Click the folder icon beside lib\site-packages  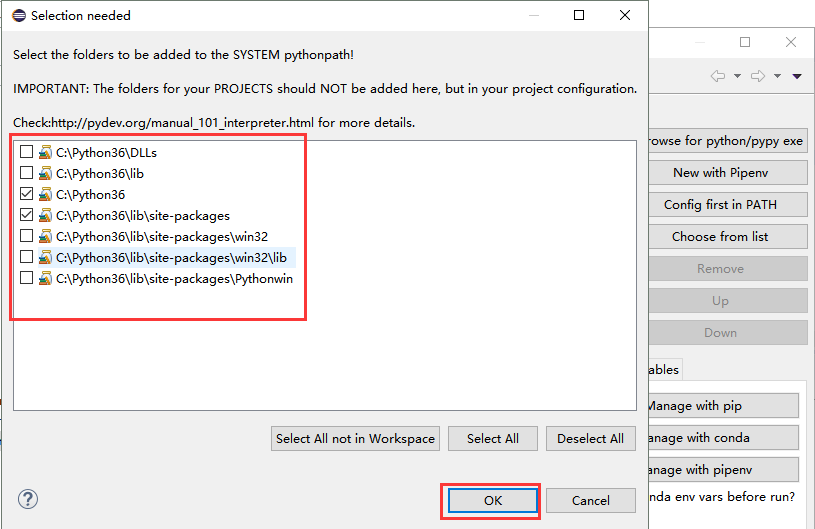(x=45, y=215)
